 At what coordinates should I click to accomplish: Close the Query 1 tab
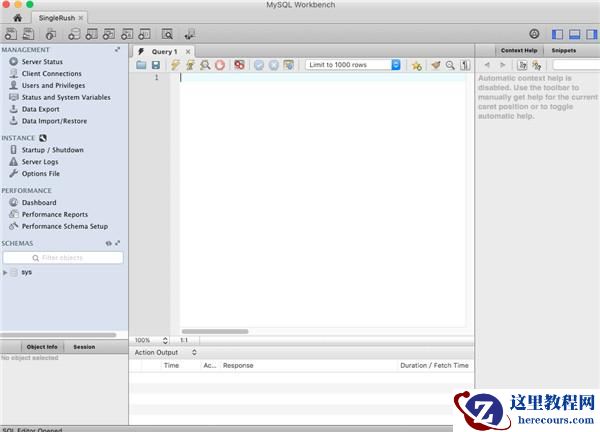188,52
